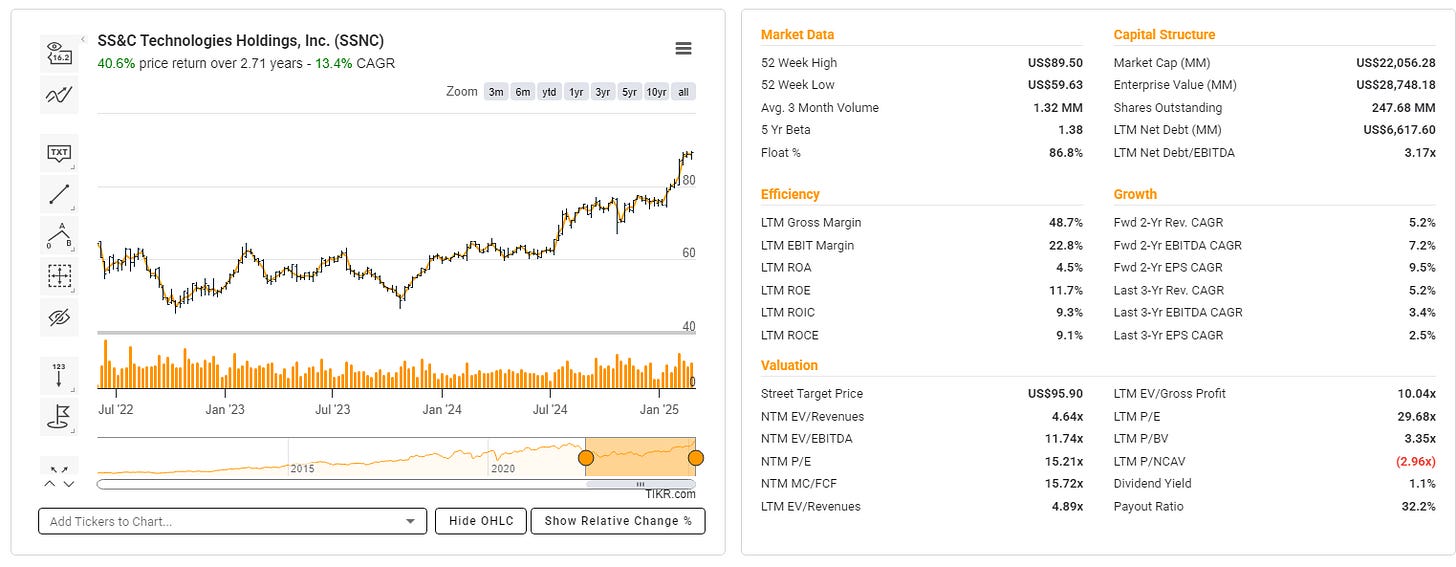1456x567 pixels.
Task: Click LTM Net Debt value US$6,617.60
Action: (x=1400, y=130)
